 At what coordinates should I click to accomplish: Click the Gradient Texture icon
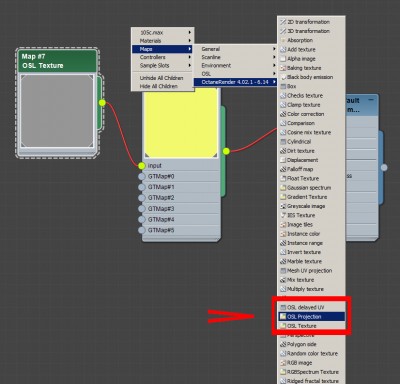tap(283, 197)
